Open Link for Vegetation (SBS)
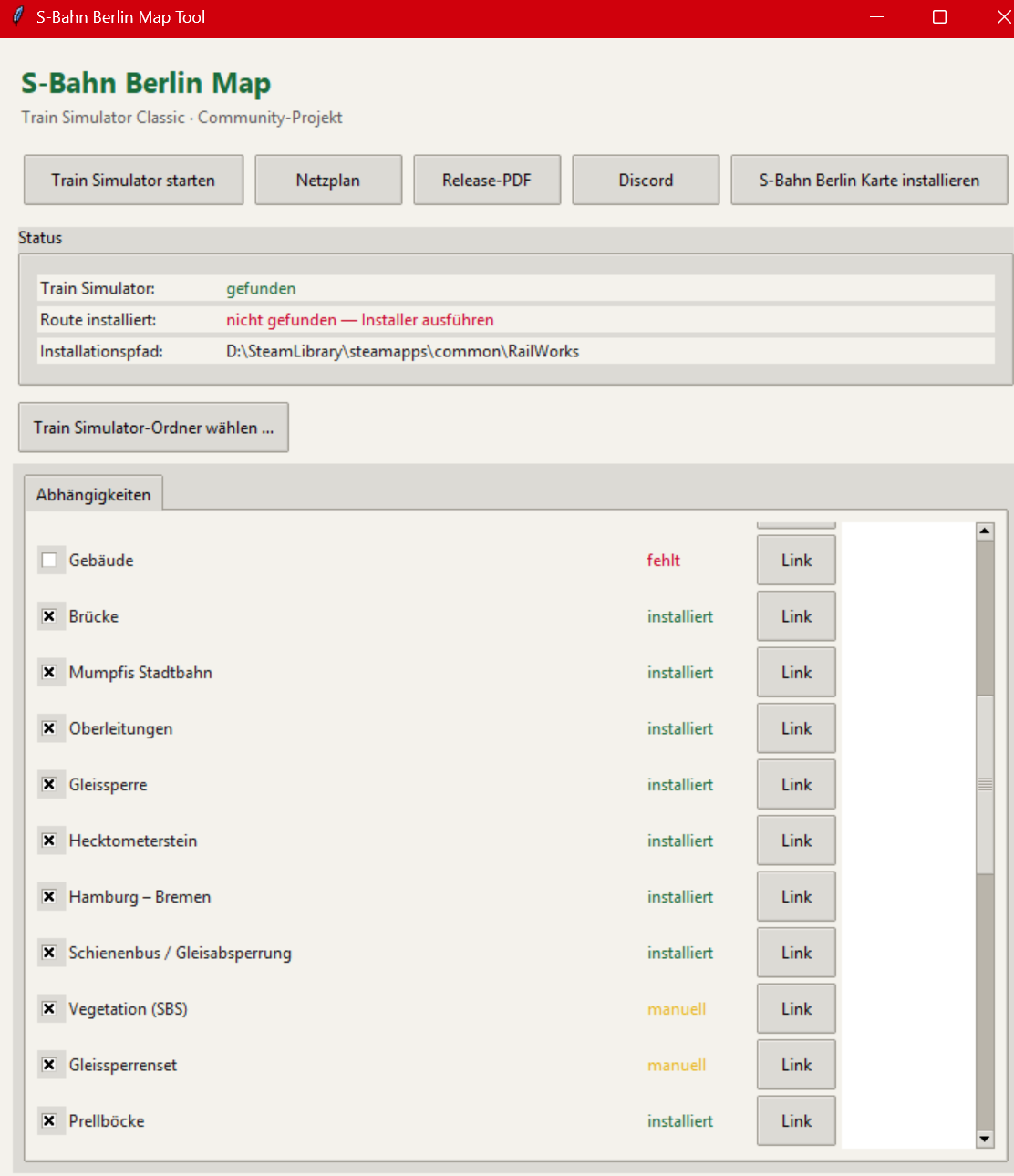The width and height of the screenshot is (1014, 1176). click(x=796, y=1009)
